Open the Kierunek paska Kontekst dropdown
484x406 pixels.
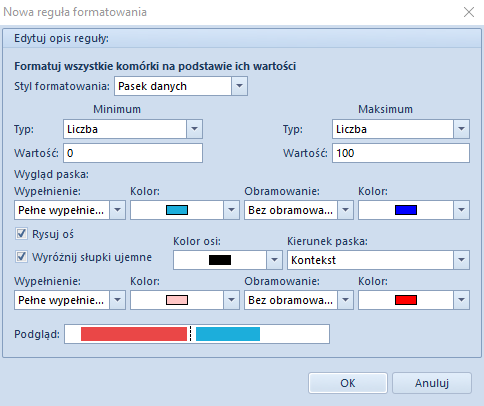pos(378,260)
